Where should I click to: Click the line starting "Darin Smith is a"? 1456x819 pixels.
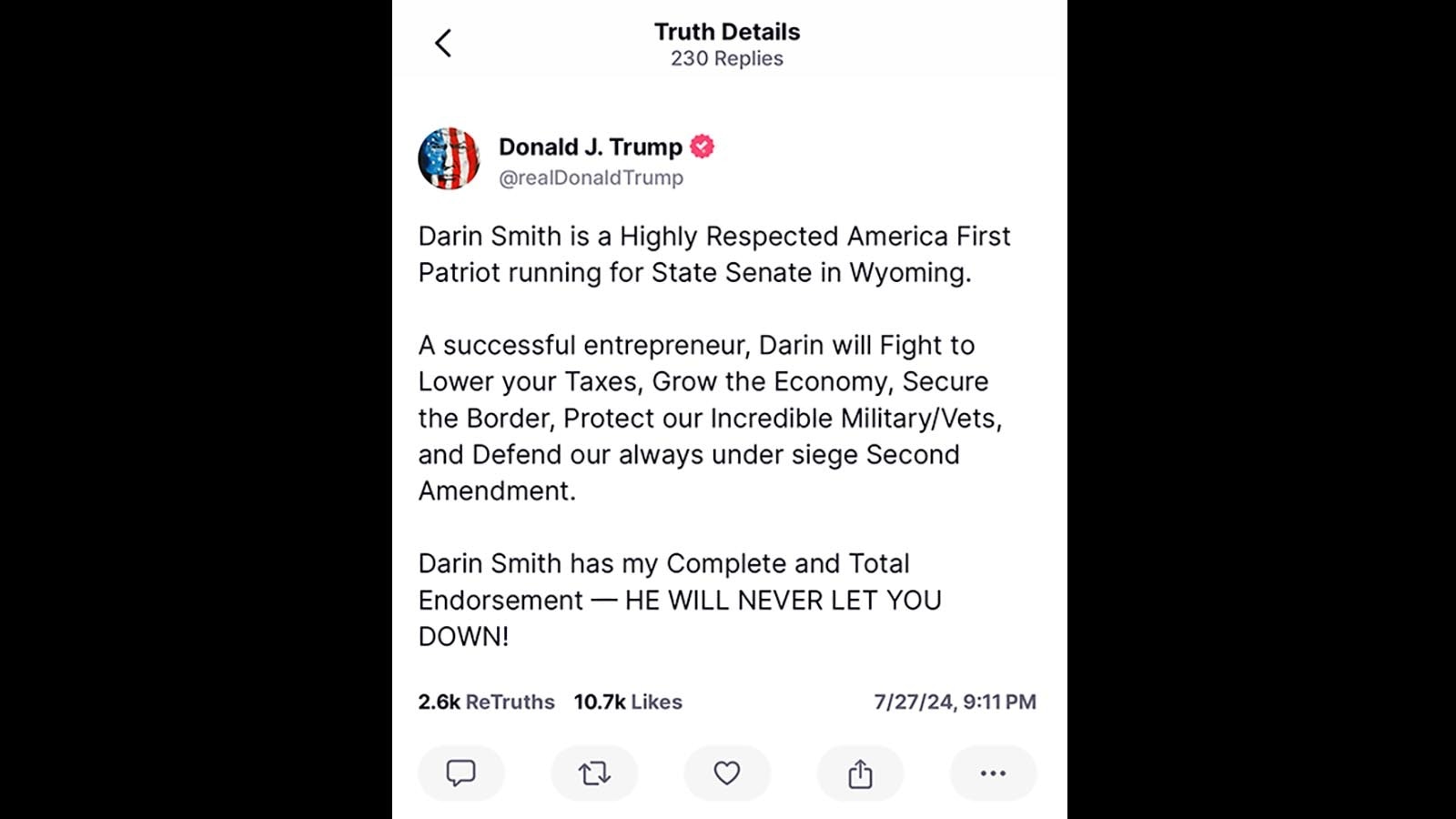click(713, 237)
